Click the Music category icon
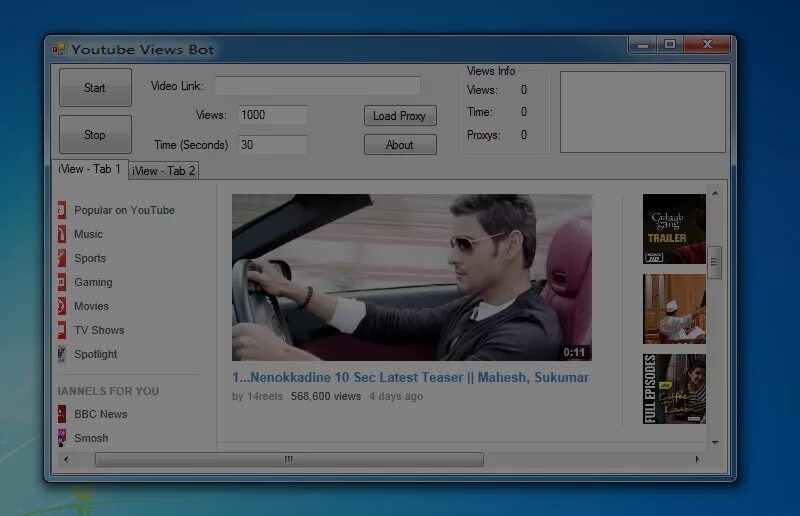 62,234
